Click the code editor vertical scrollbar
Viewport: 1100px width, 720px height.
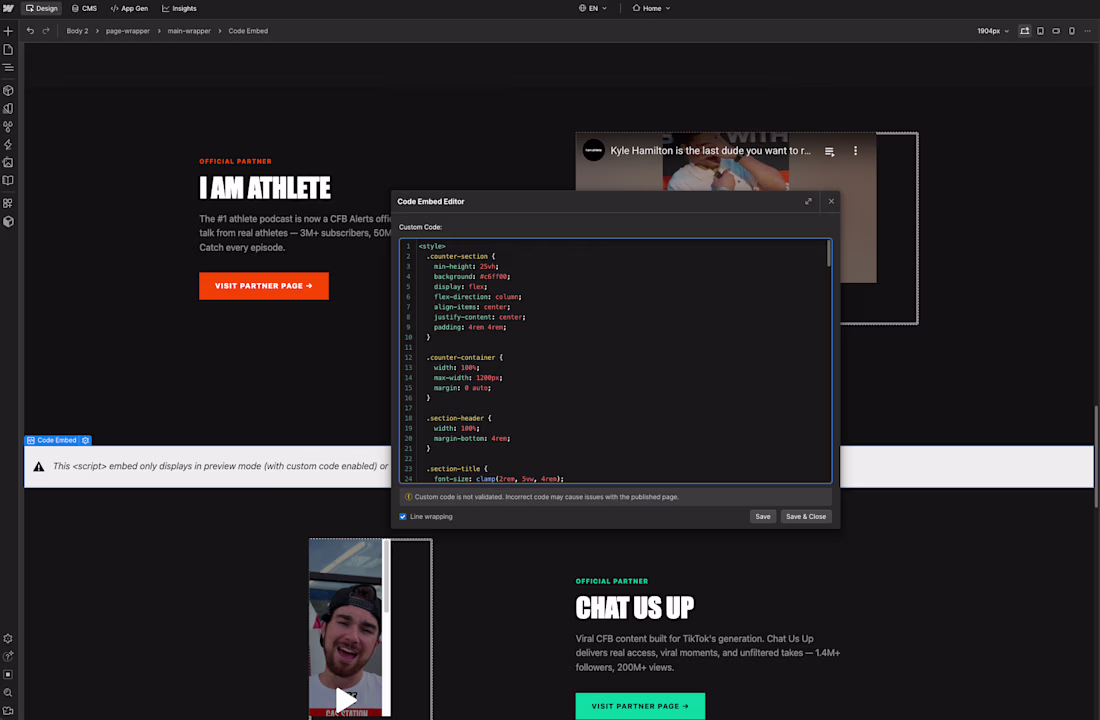click(x=829, y=254)
